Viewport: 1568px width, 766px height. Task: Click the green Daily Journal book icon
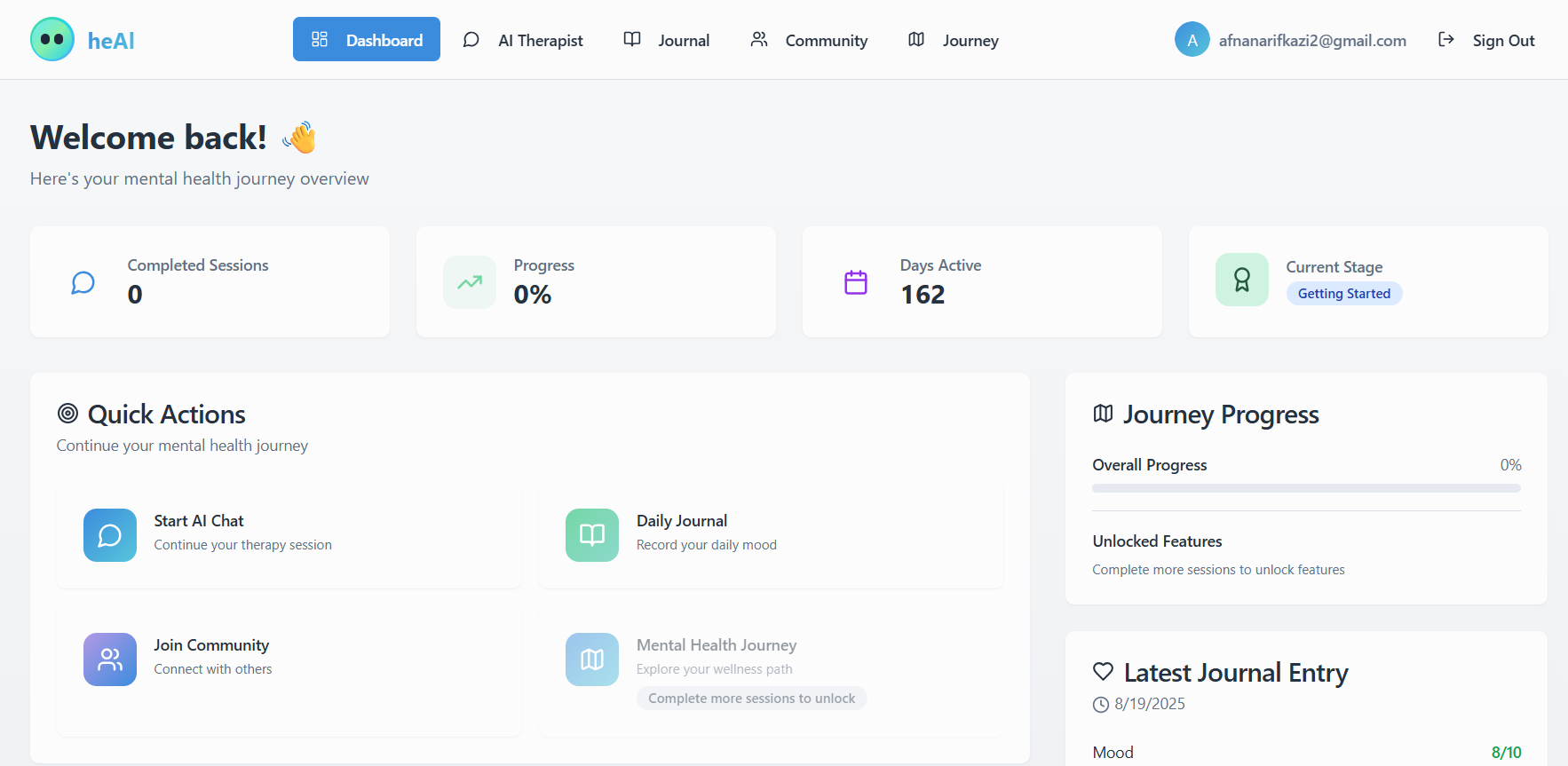click(x=592, y=535)
